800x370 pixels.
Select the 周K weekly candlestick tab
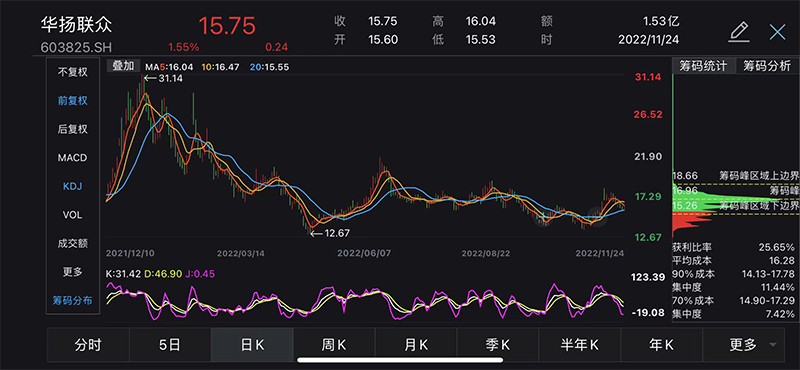point(334,345)
